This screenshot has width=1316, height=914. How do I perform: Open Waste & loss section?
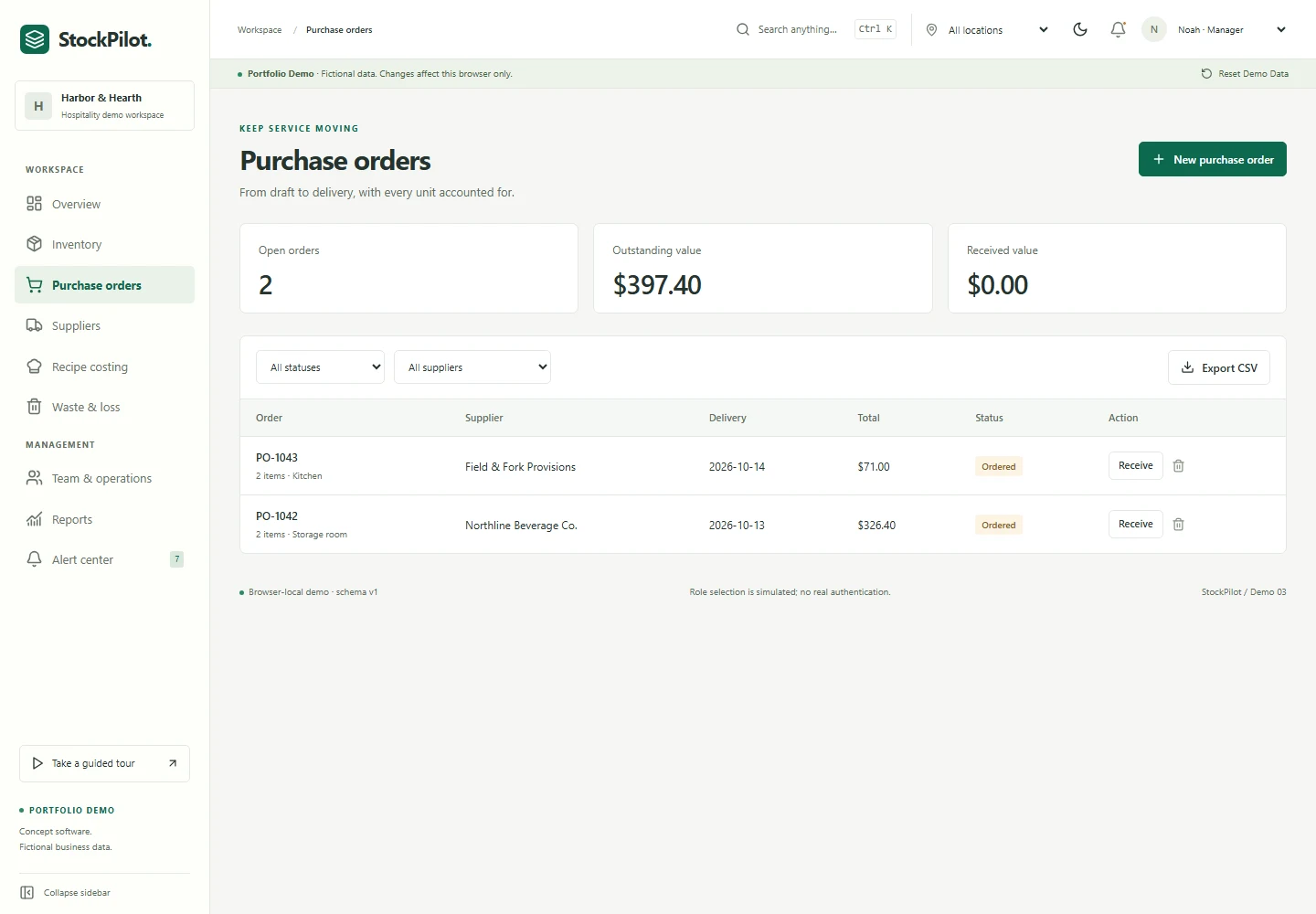pyautogui.click(x=104, y=407)
